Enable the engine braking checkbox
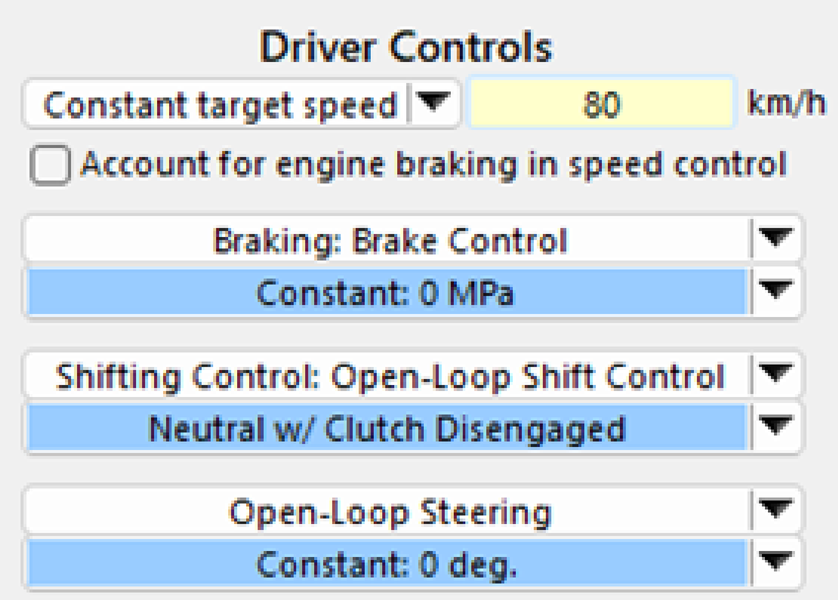 [50, 166]
